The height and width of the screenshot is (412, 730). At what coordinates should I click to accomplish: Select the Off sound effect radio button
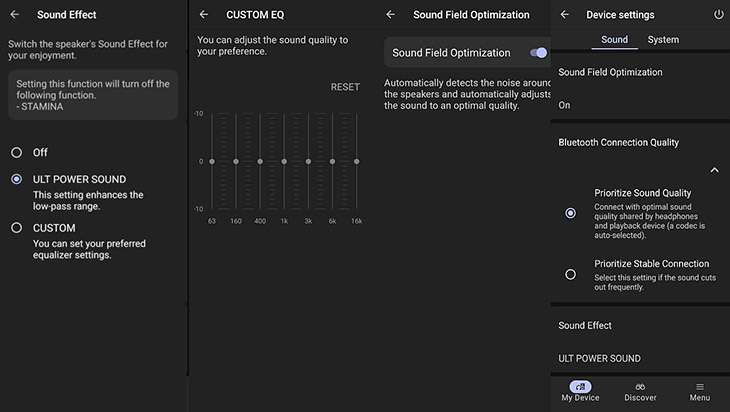(x=16, y=152)
